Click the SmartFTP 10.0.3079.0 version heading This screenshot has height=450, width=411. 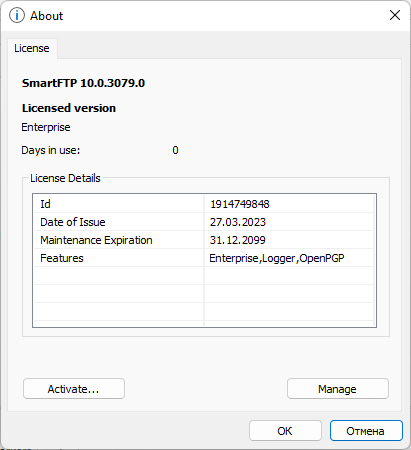pyautogui.click(x=83, y=83)
